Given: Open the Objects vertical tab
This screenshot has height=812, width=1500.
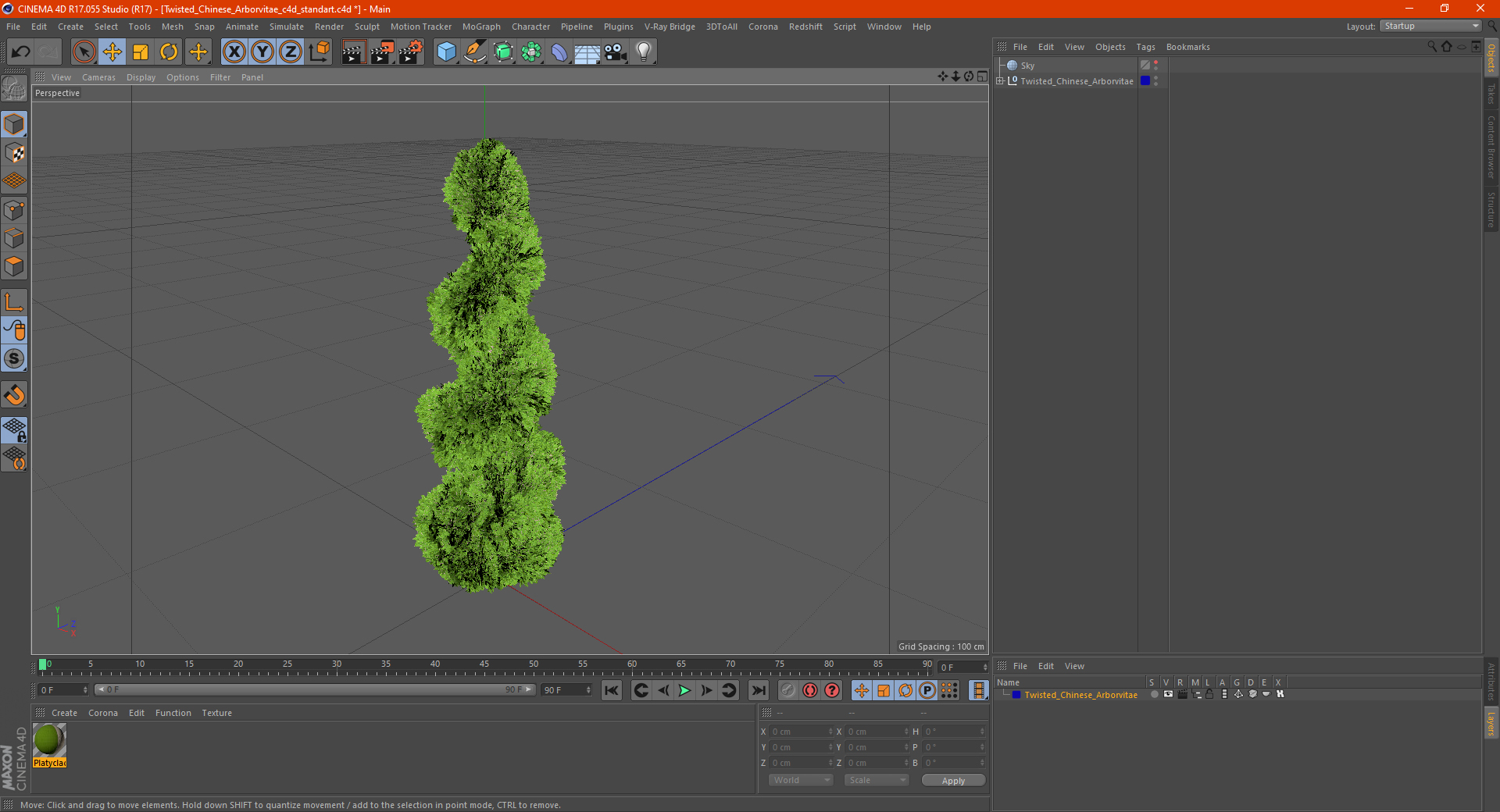Looking at the screenshot, I should tap(1491, 58).
